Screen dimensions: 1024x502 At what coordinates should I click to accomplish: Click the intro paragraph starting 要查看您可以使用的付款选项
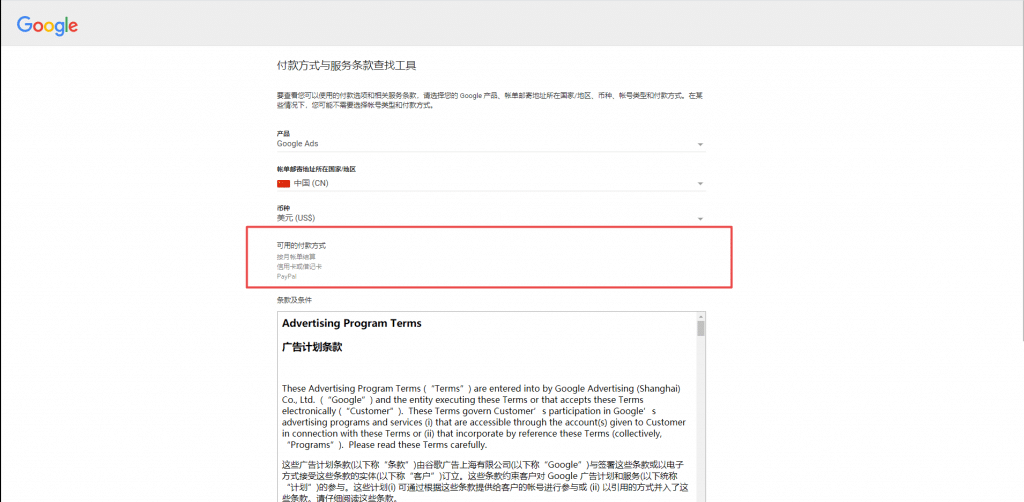(x=490, y=100)
